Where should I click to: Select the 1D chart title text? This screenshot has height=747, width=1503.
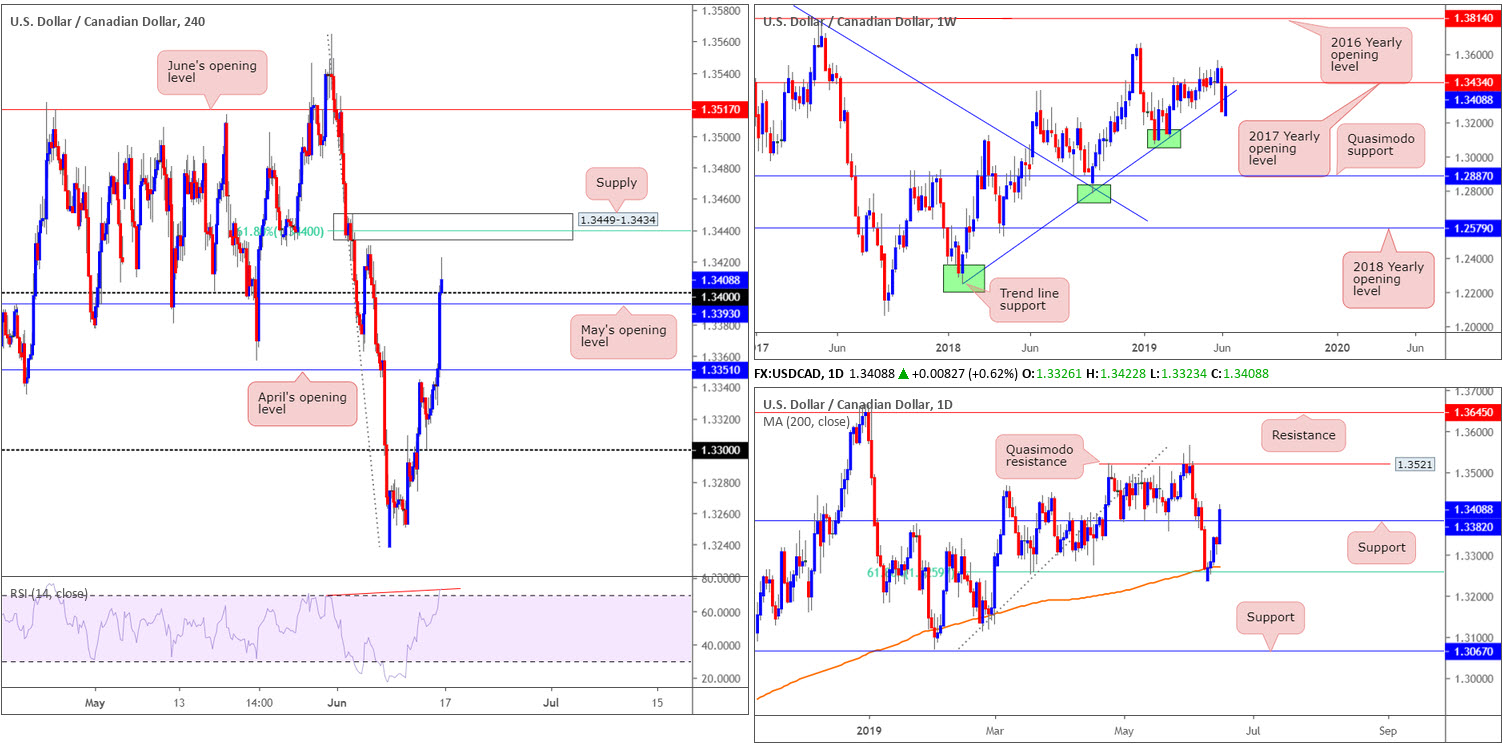[x=859, y=404]
